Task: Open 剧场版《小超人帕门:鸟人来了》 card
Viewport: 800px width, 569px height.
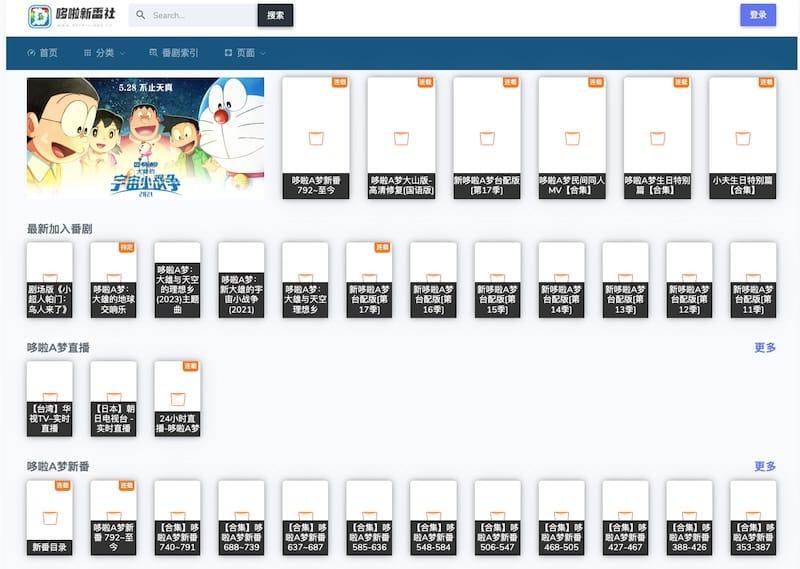Action: [x=49, y=280]
